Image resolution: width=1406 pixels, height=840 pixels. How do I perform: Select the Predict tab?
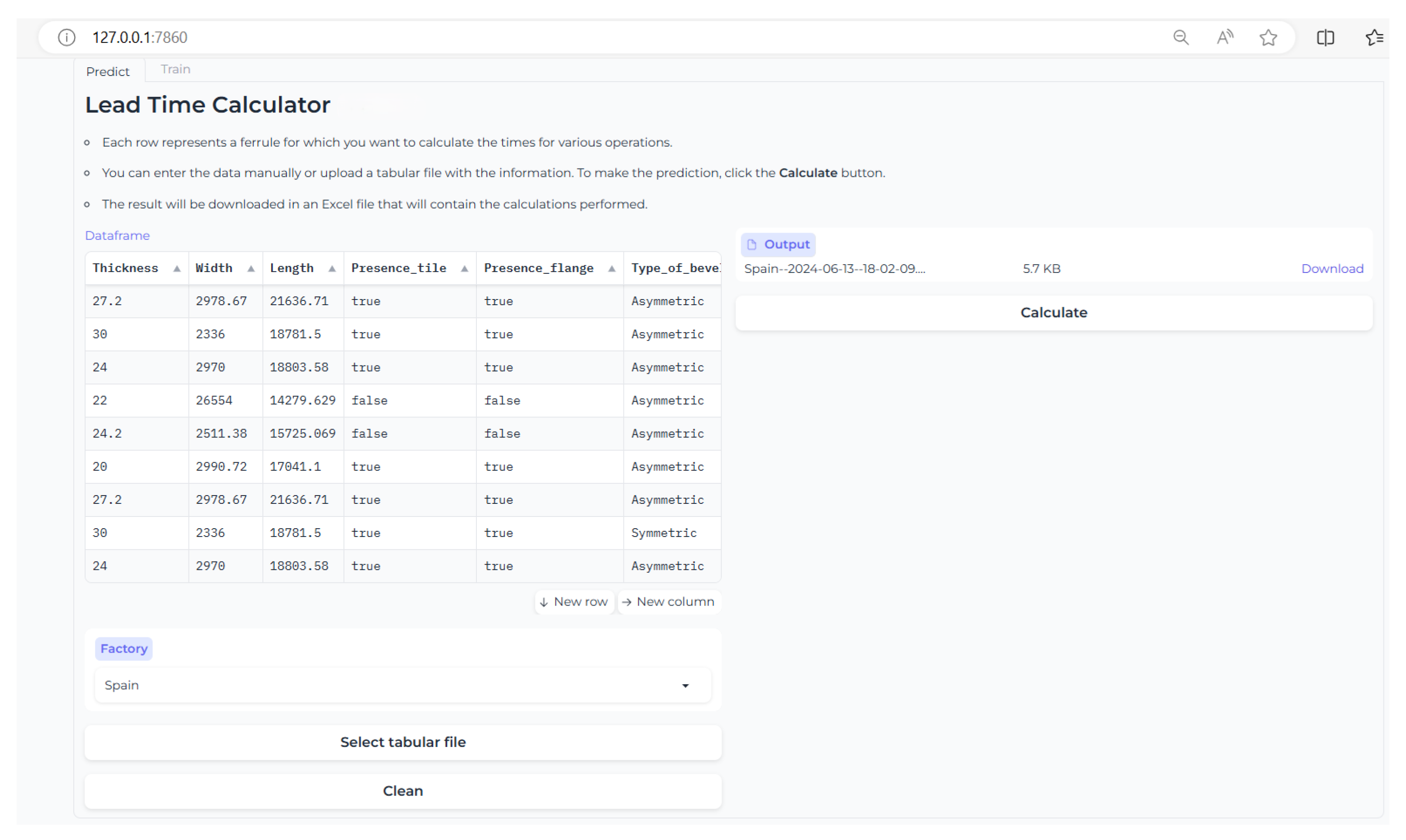click(107, 71)
